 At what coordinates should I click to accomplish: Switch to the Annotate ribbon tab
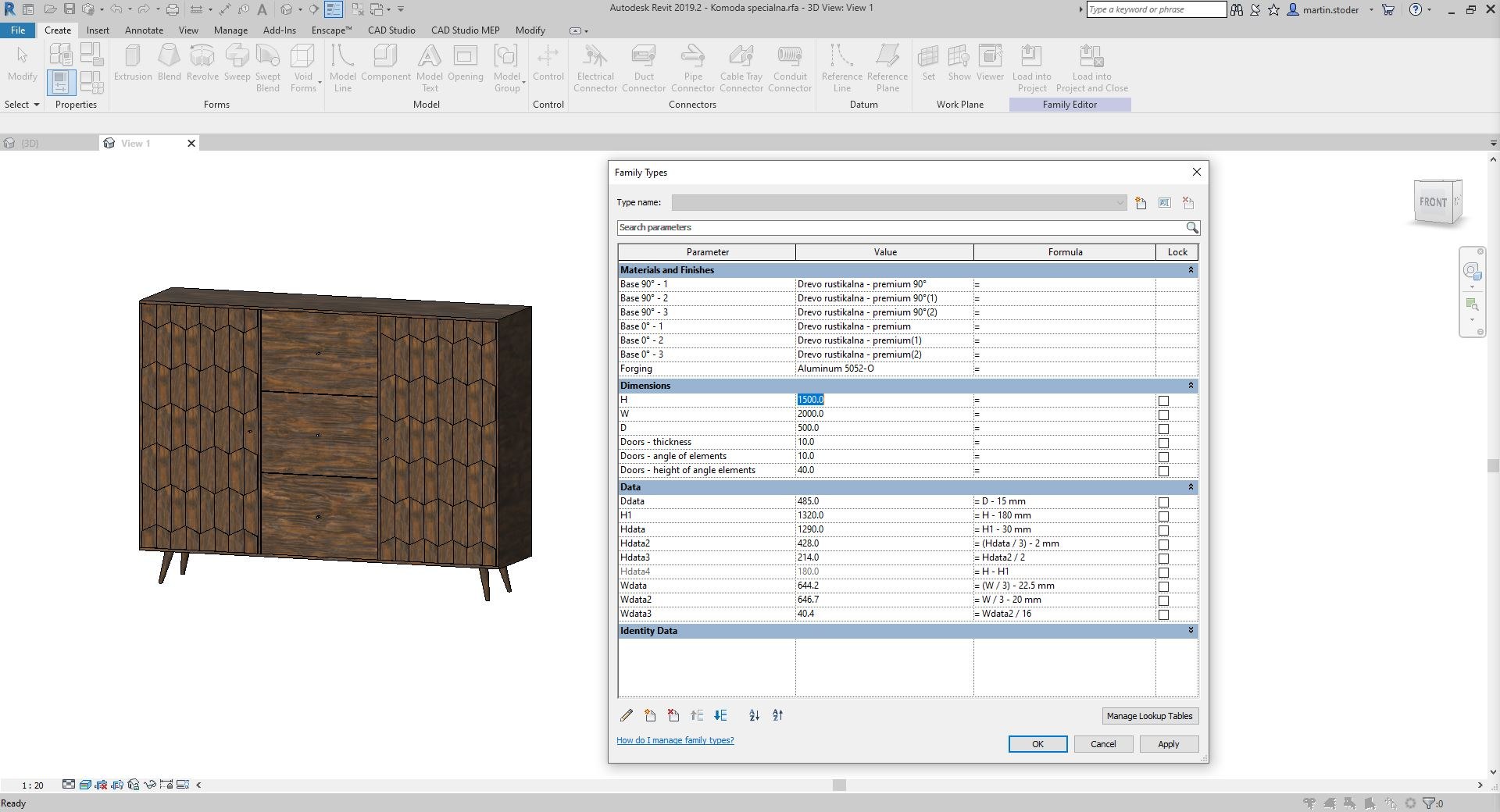click(x=145, y=30)
